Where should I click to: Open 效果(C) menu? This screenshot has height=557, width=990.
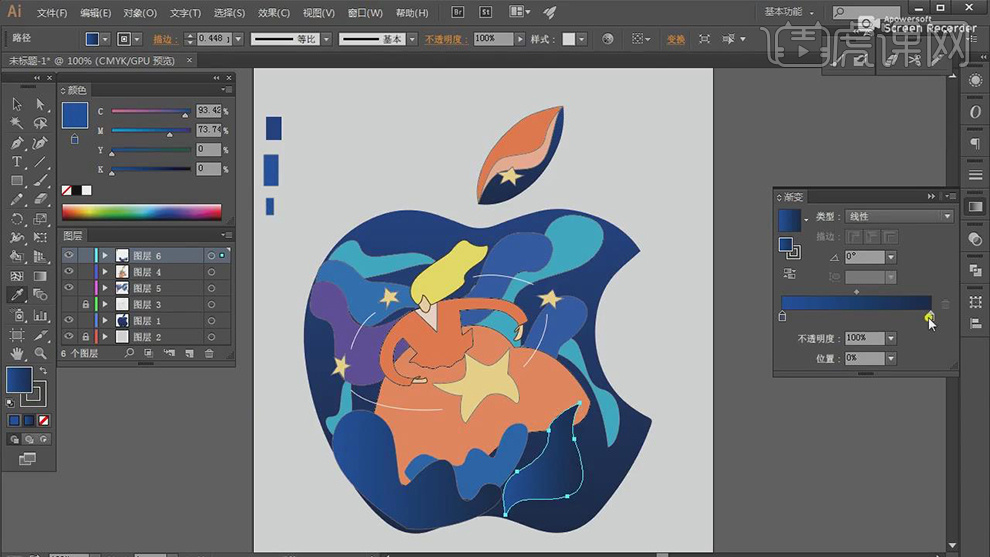coord(274,13)
